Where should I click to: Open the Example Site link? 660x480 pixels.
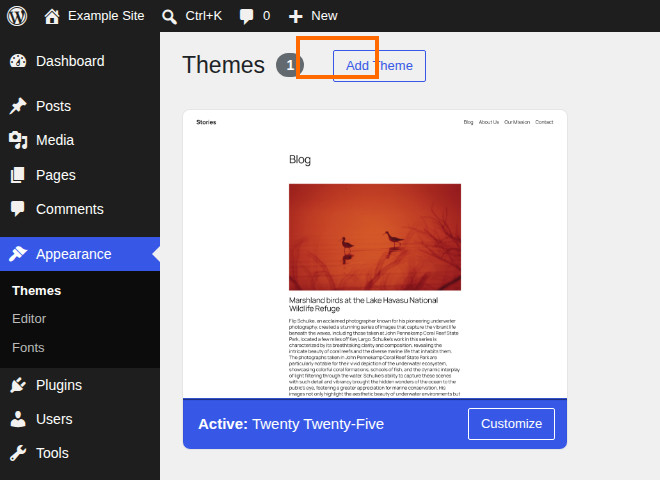106,16
